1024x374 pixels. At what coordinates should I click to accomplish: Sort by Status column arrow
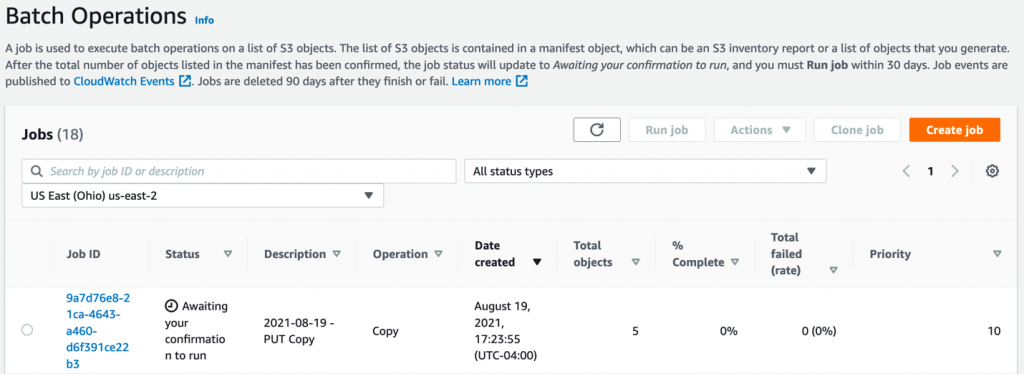pos(228,254)
